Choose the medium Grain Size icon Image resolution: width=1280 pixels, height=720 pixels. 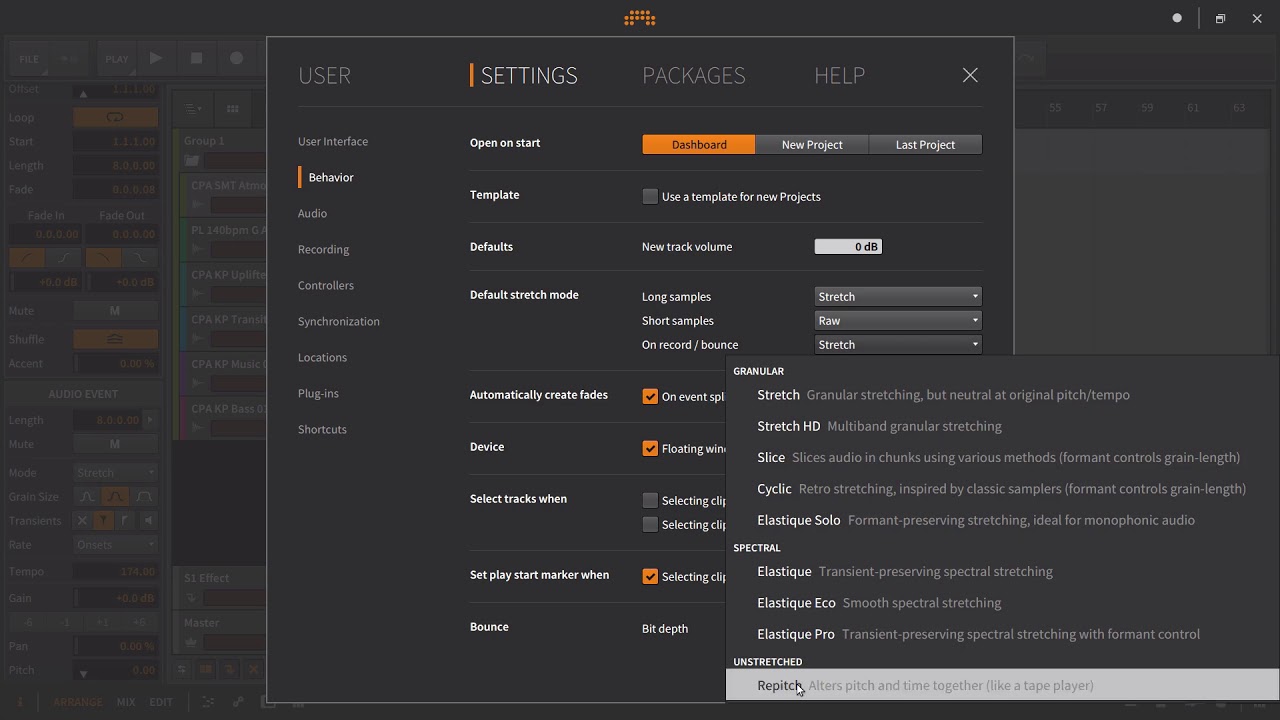coord(116,497)
